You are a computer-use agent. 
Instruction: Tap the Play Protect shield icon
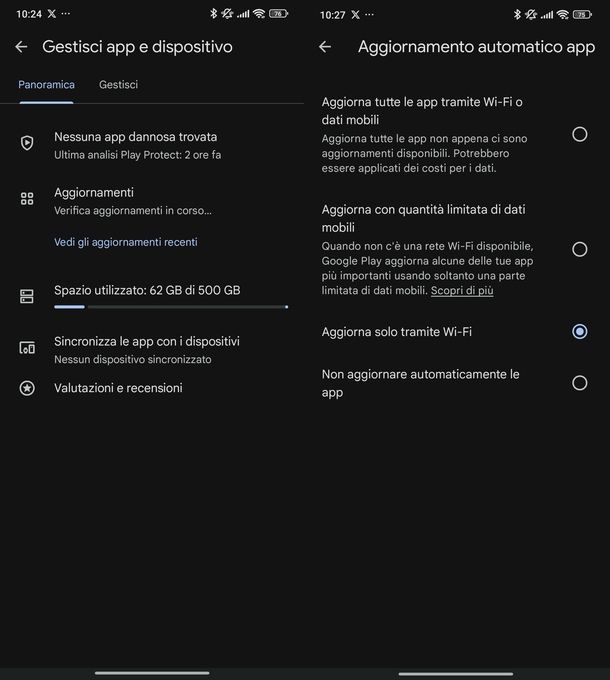click(27, 143)
